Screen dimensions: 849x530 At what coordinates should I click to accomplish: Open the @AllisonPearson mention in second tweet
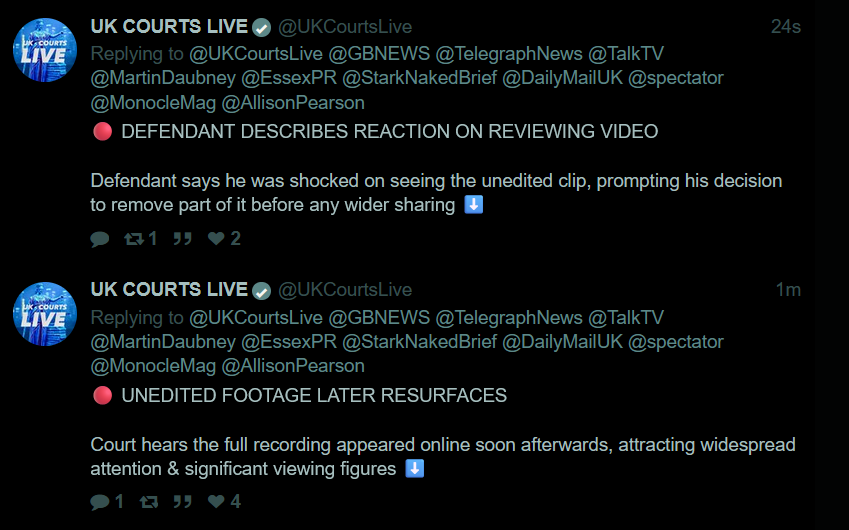tap(293, 367)
